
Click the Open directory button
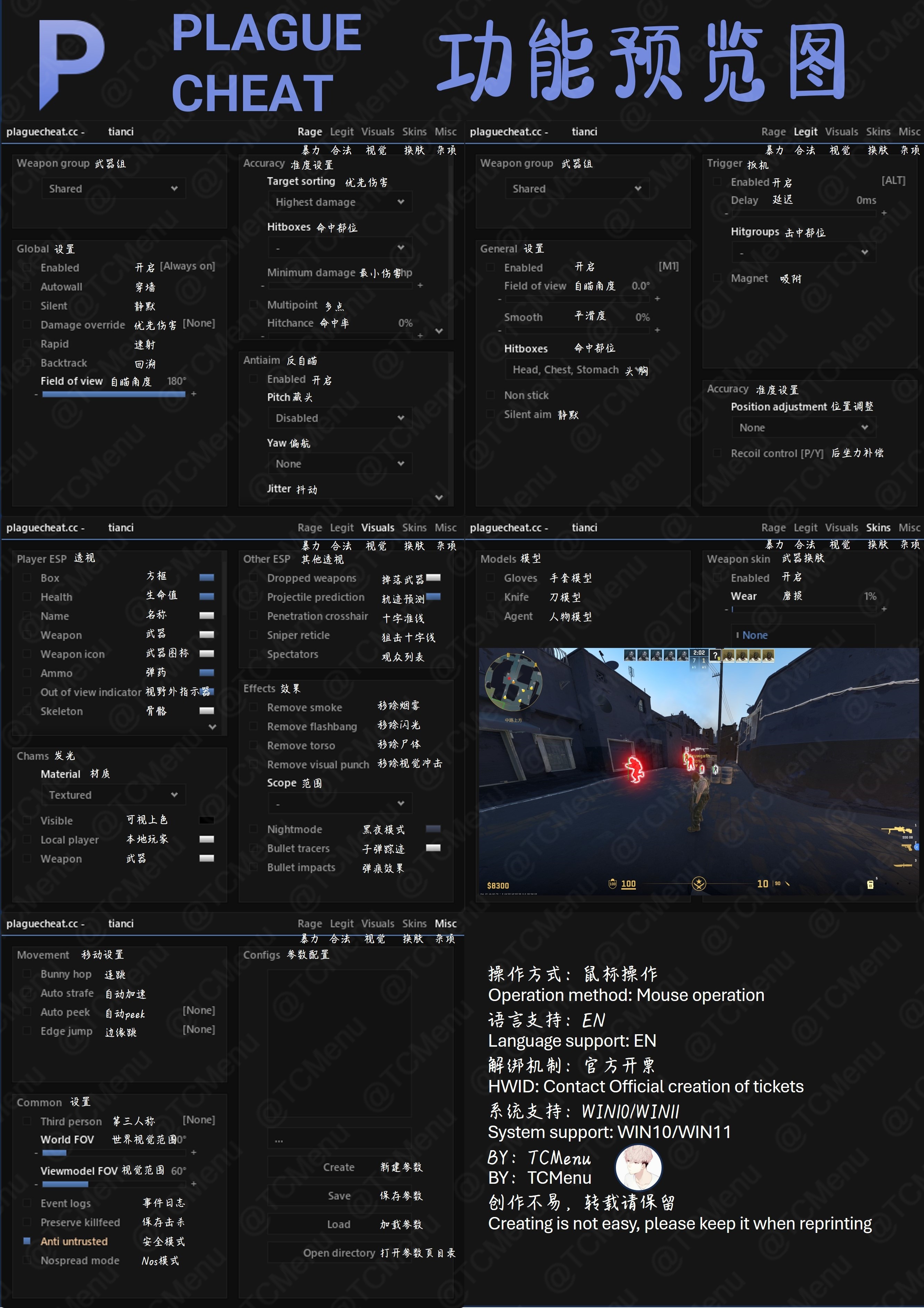[339, 1253]
